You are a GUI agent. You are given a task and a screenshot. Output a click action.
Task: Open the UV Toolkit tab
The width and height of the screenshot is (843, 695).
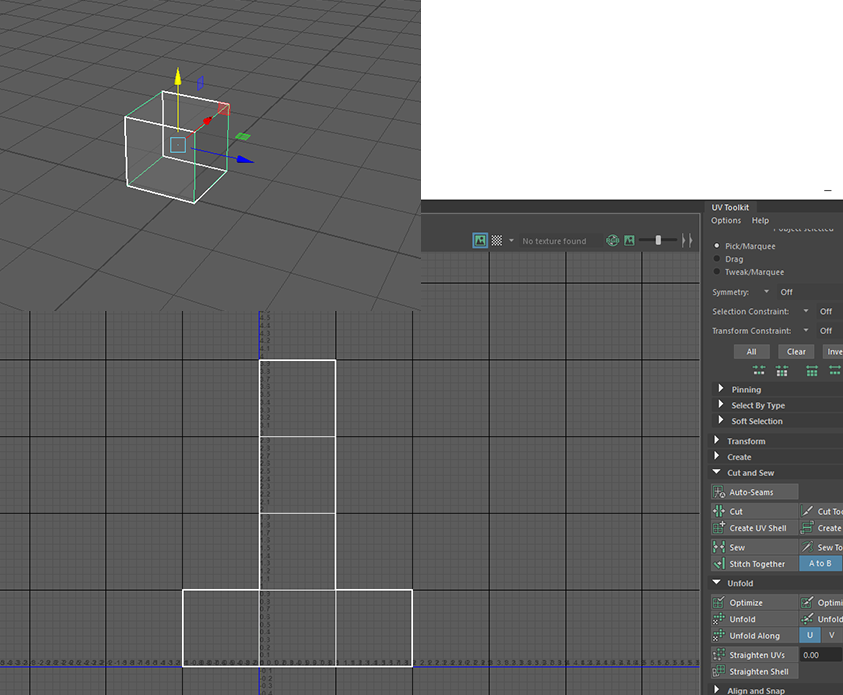[x=730, y=207]
